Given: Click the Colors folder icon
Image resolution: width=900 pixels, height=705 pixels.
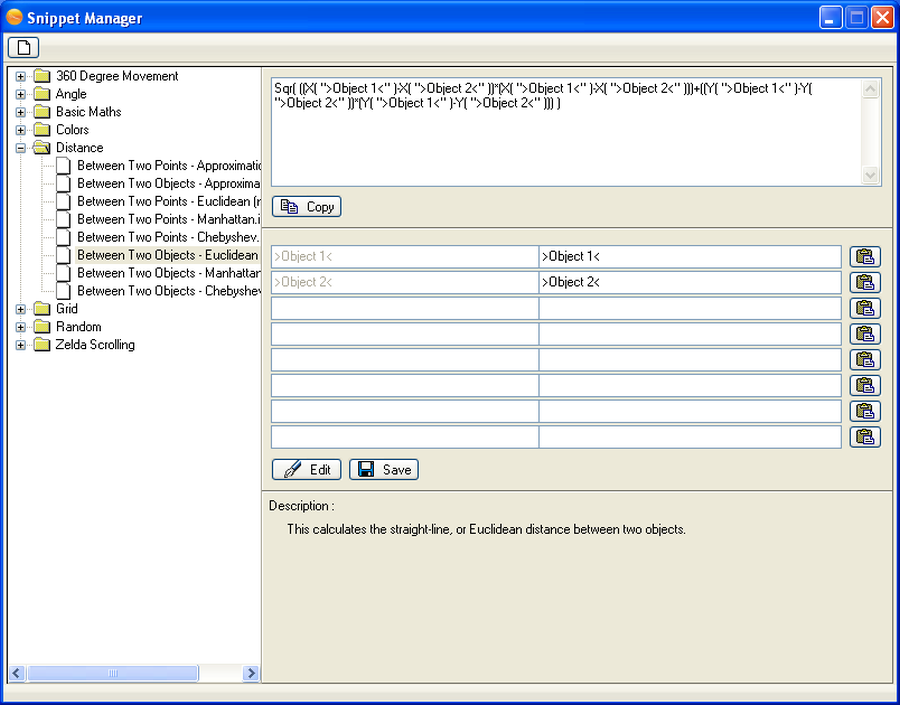Looking at the screenshot, I should [x=42, y=130].
